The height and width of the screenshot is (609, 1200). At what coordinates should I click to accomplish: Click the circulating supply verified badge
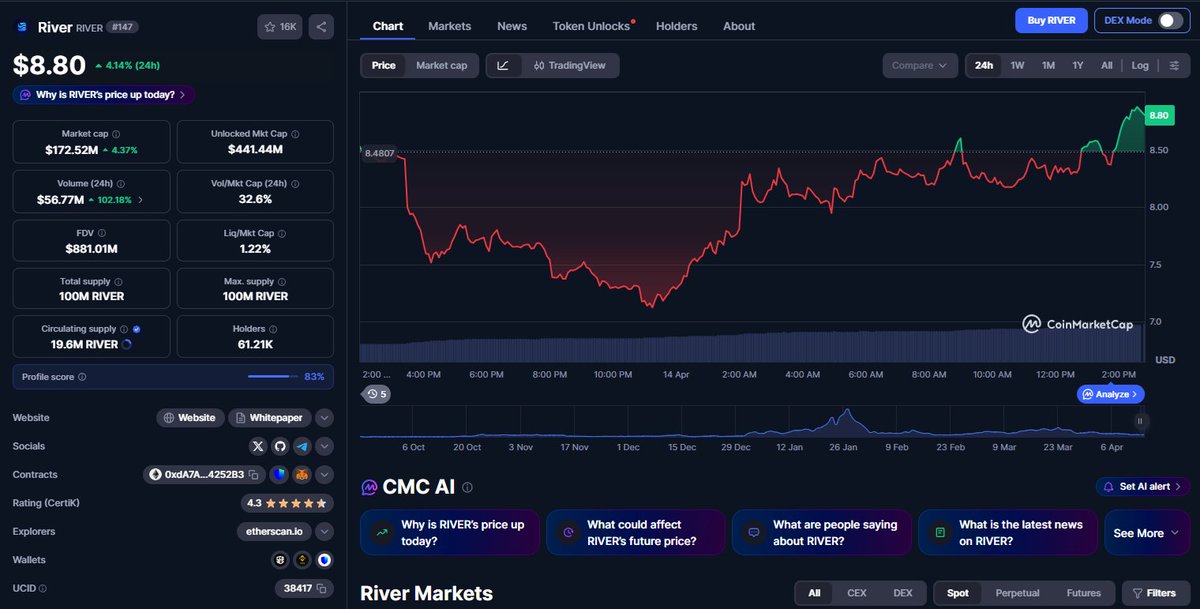tap(136, 328)
